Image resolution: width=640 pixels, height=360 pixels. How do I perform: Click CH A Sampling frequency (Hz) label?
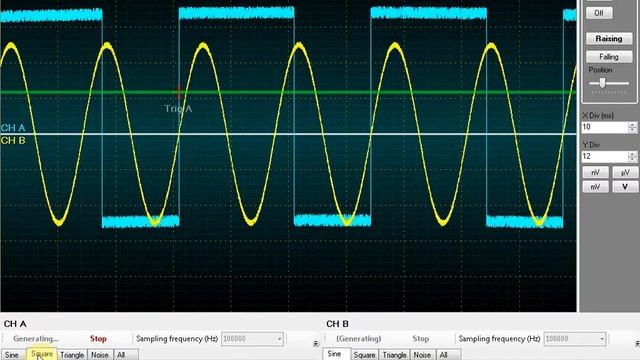(177, 339)
